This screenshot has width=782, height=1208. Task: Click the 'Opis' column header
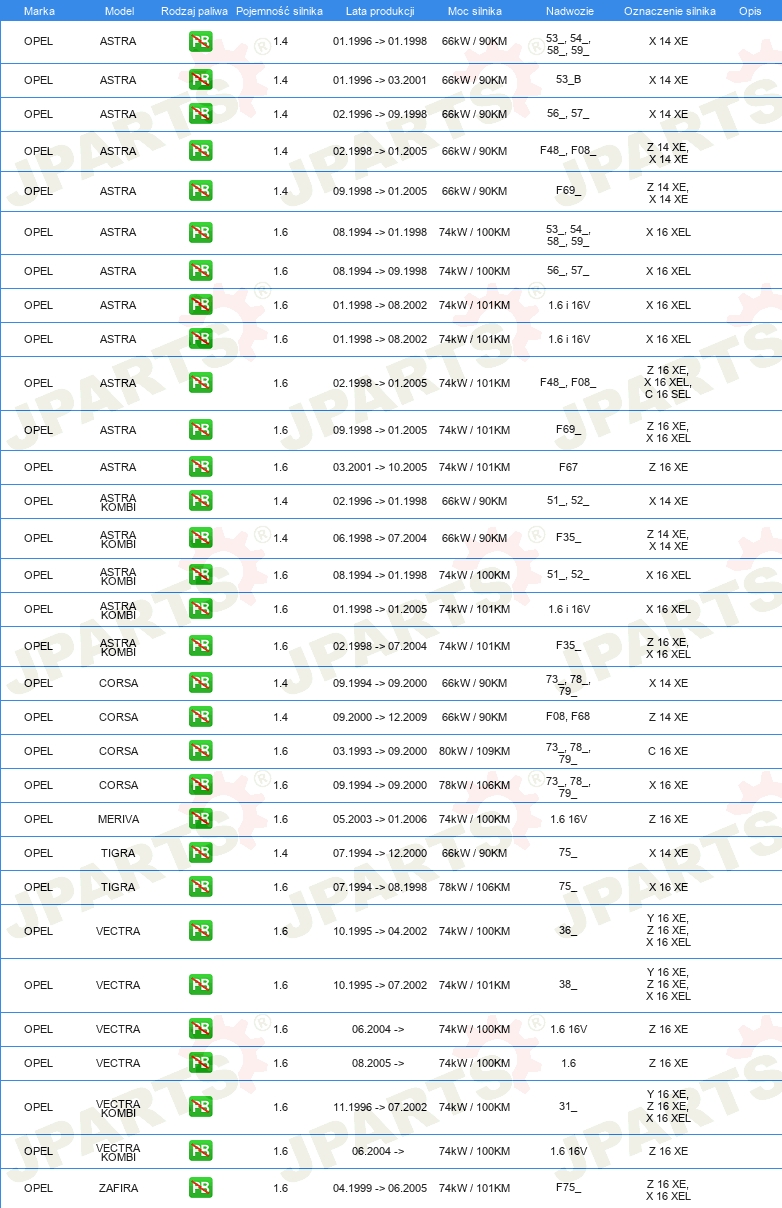750,11
